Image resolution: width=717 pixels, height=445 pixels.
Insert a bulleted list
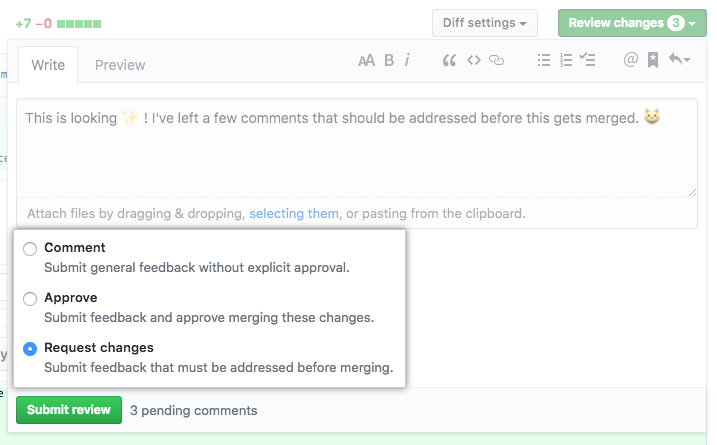tap(544, 61)
